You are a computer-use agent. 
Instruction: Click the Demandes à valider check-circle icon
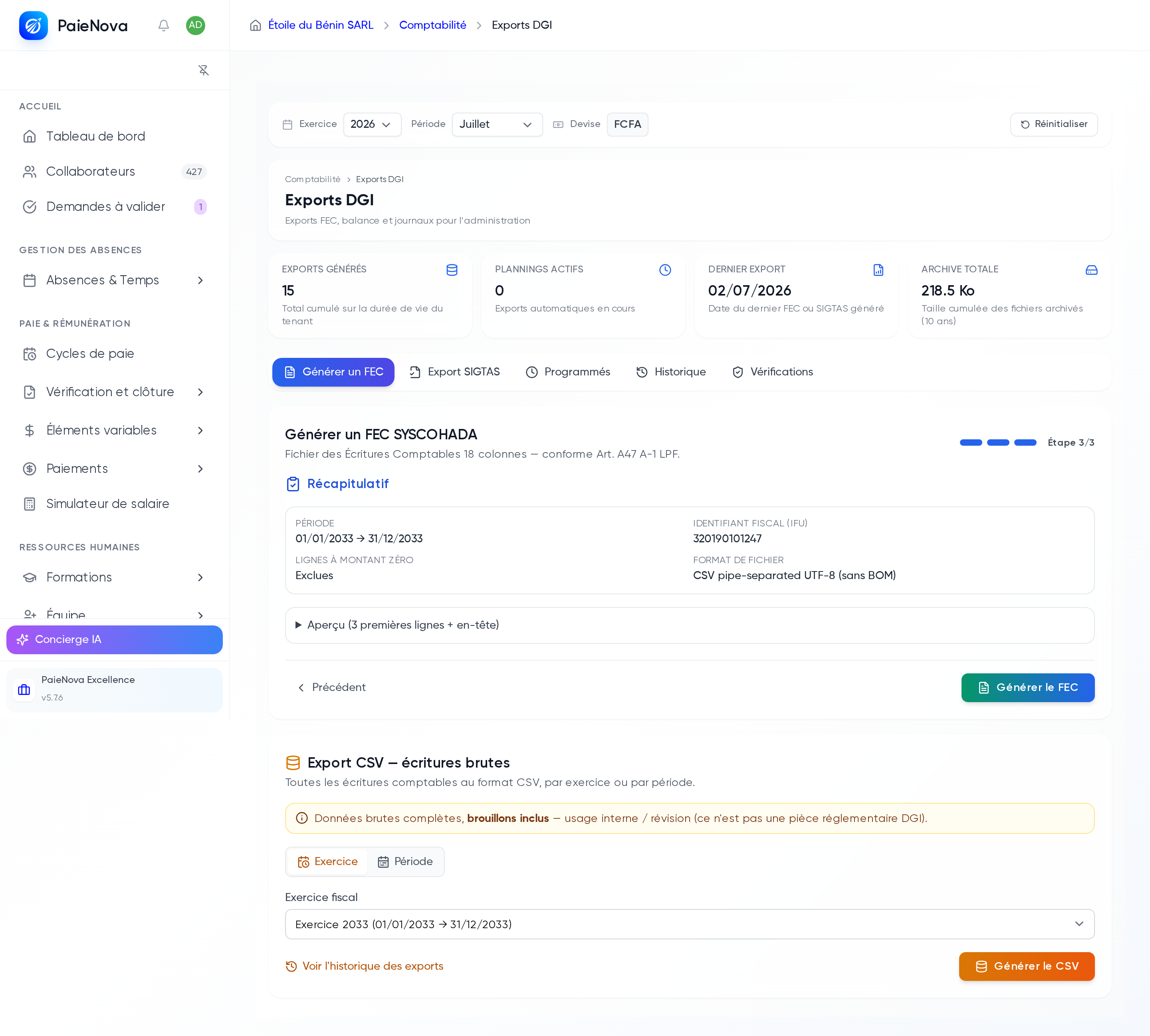(30, 206)
